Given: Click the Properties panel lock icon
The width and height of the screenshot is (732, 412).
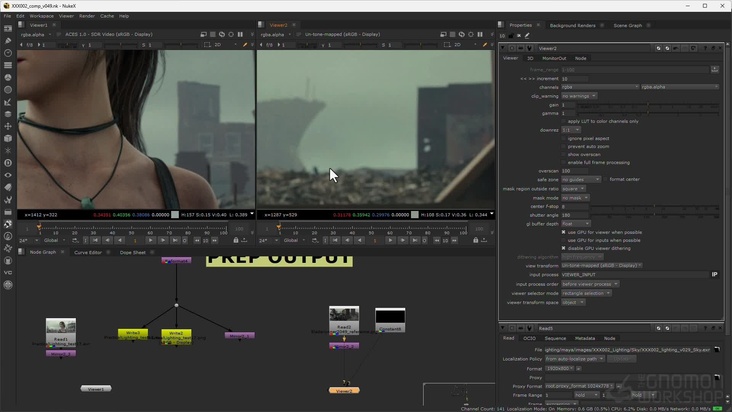Looking at the screenshot, I should pyautogui.click(x=511, y=35).
